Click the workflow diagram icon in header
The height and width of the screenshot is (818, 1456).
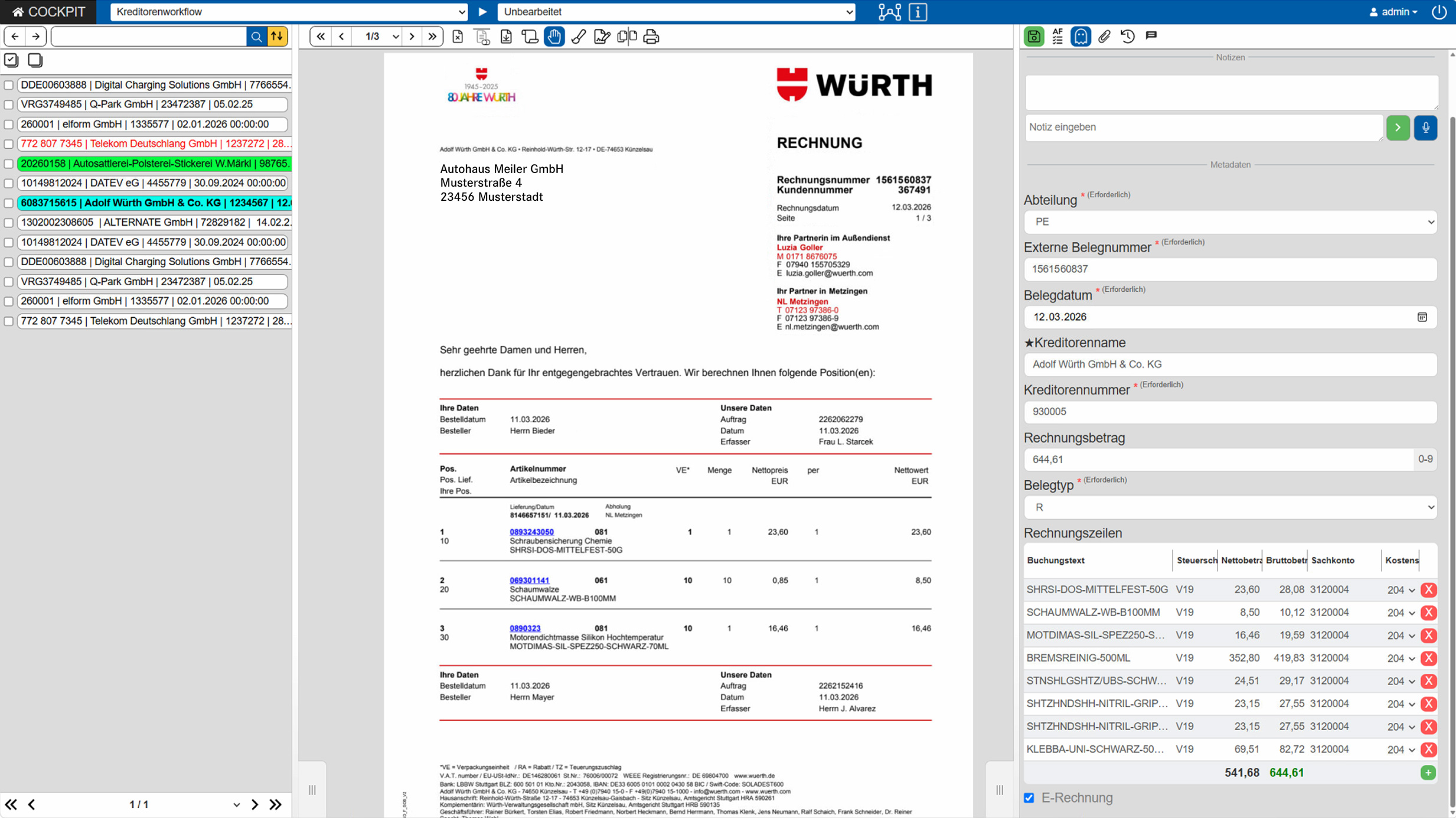click(890, 12)
